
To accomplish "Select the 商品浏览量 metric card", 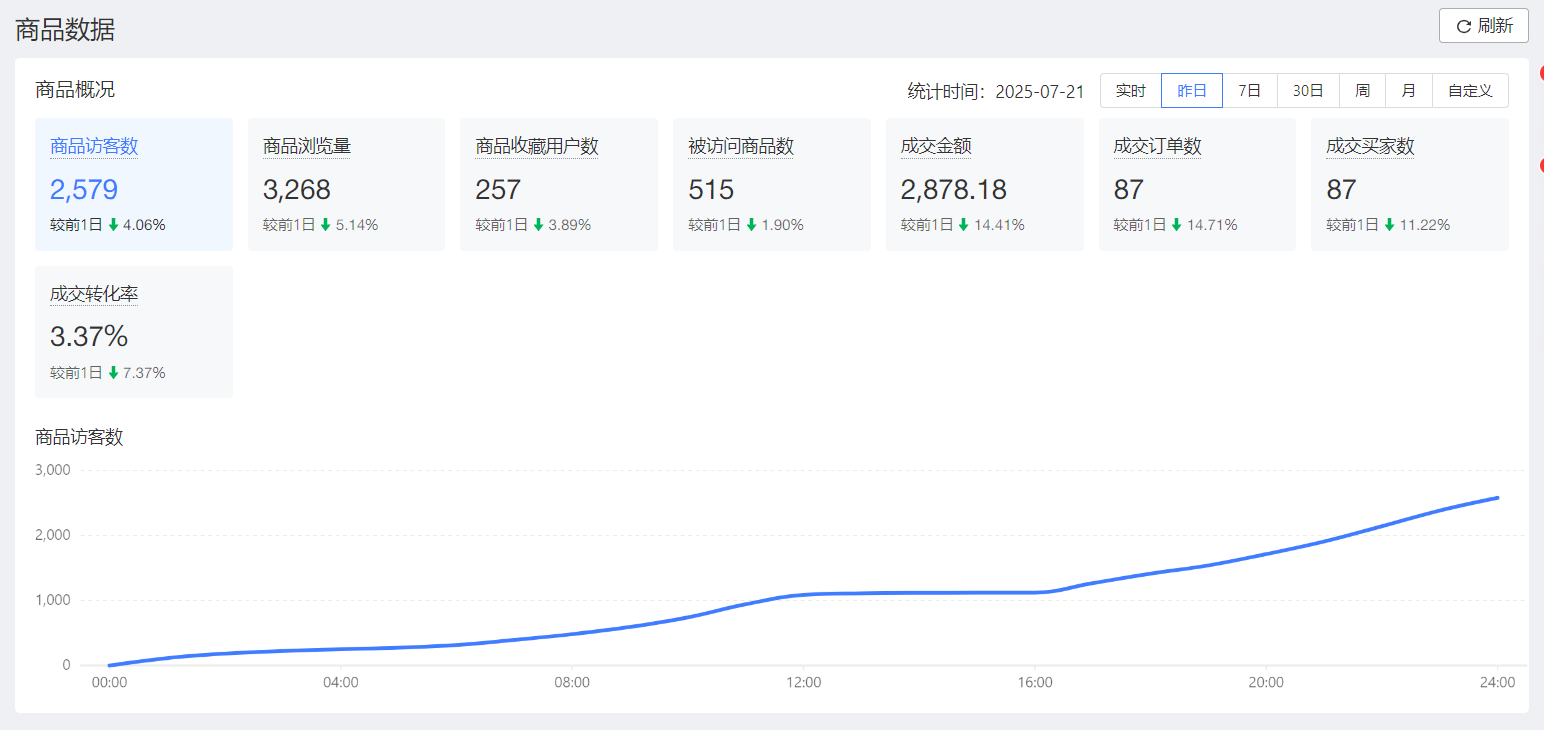I will pyautogui.click(x=346, y=184).
